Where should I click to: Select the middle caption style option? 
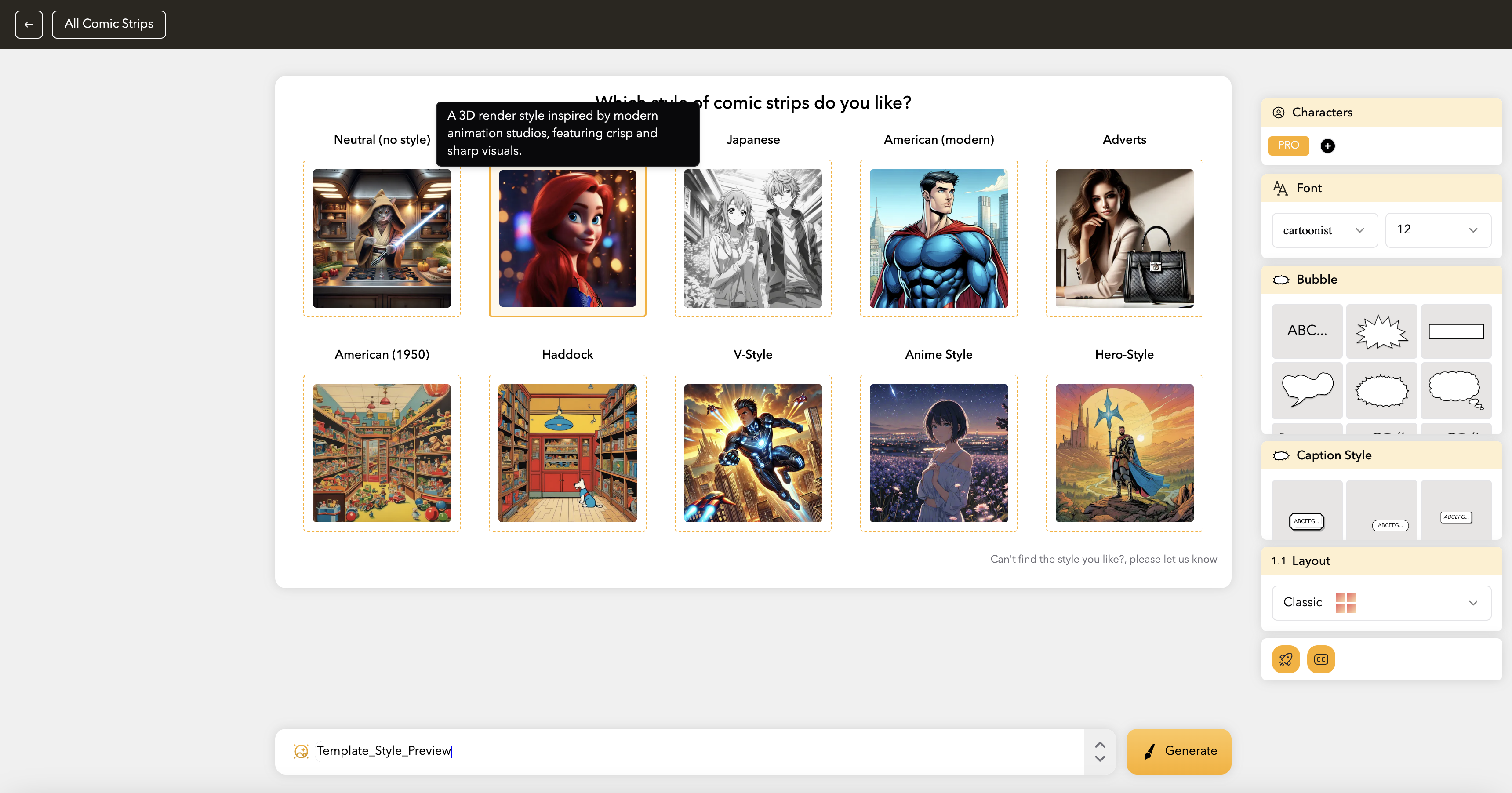tap(1389, 525)
